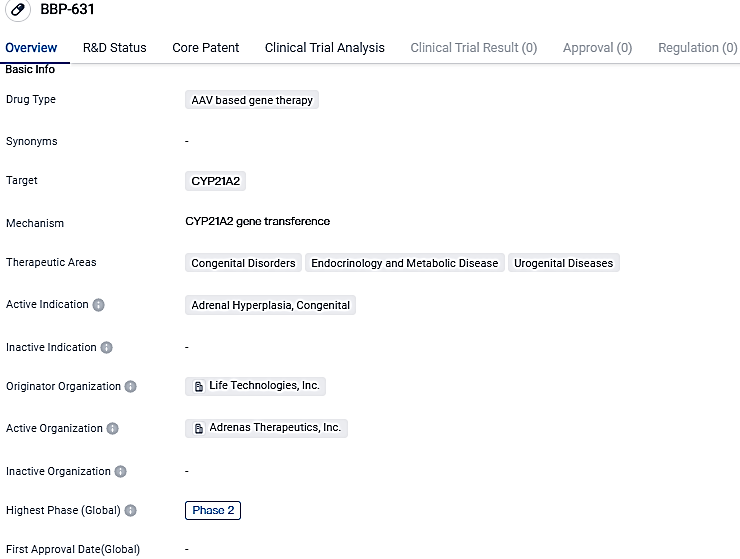Click info icon beside Active Organization
This screenshot has width=740, height=559.
pos(113,429)
